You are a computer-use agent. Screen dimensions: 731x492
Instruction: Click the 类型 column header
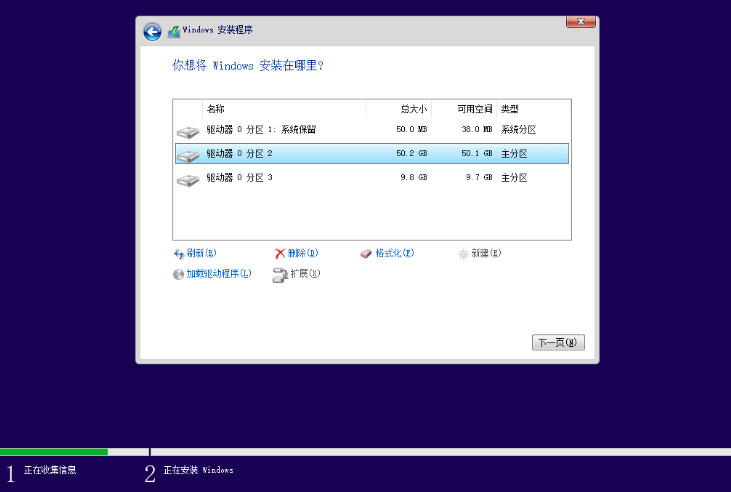tap(510, 109)
